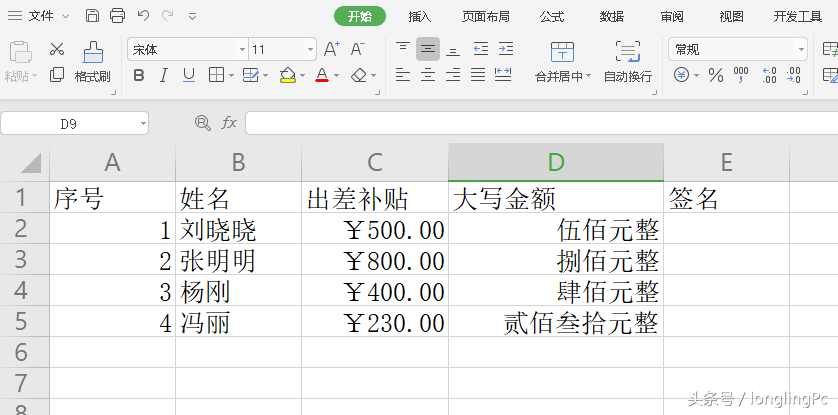The height and width of the screenshot is (415, 838).
Task: Apply the yellow fill color
Action: (x=288, y=75)
